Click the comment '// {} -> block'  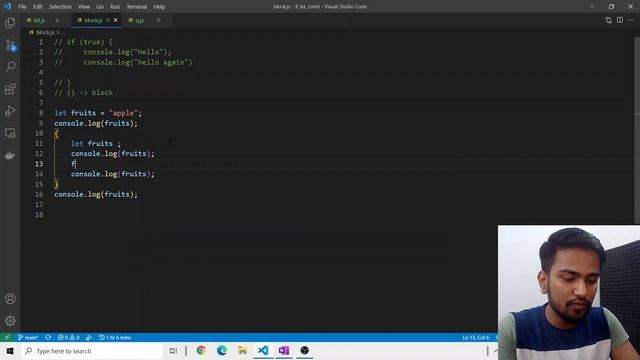pyautogui.click(x=83, y=93)
